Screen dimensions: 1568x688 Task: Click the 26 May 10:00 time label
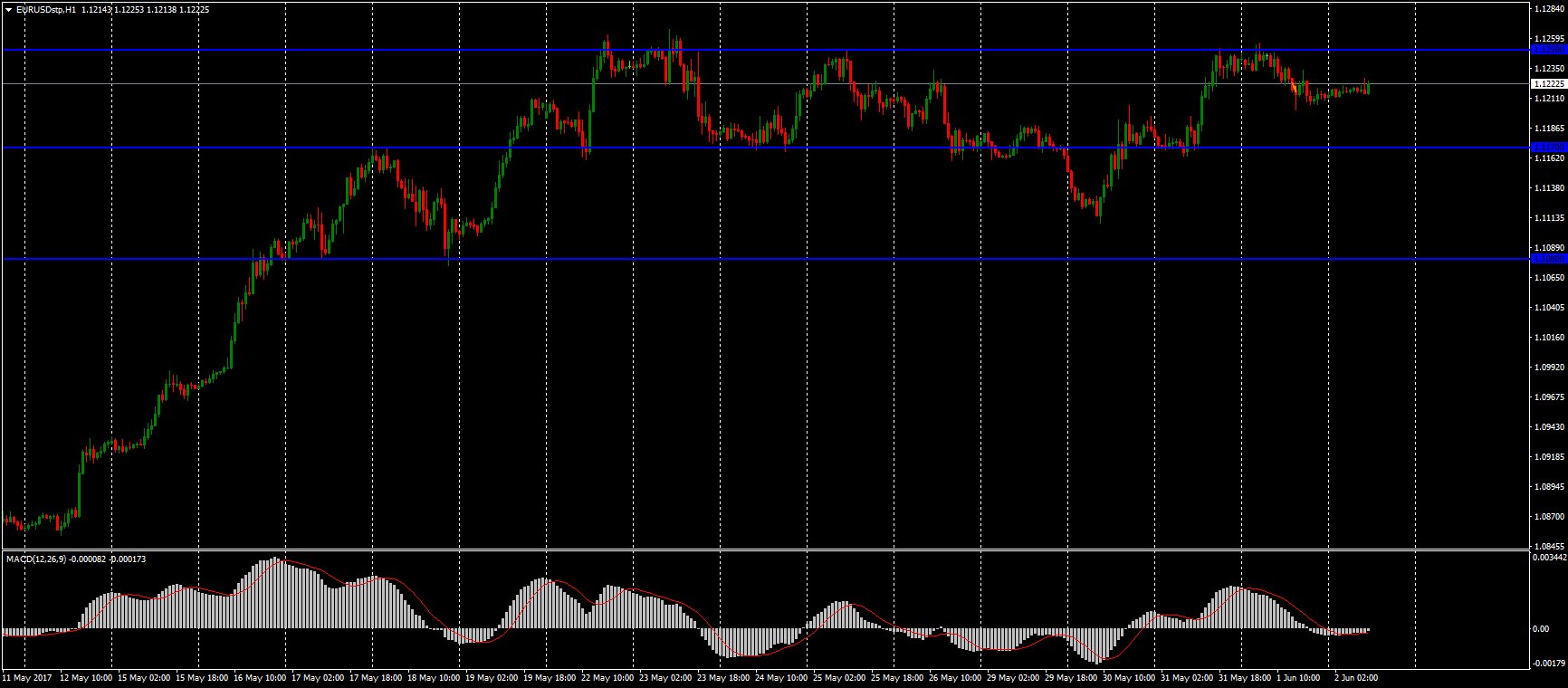pyautogui.click(x=956, y=677)
